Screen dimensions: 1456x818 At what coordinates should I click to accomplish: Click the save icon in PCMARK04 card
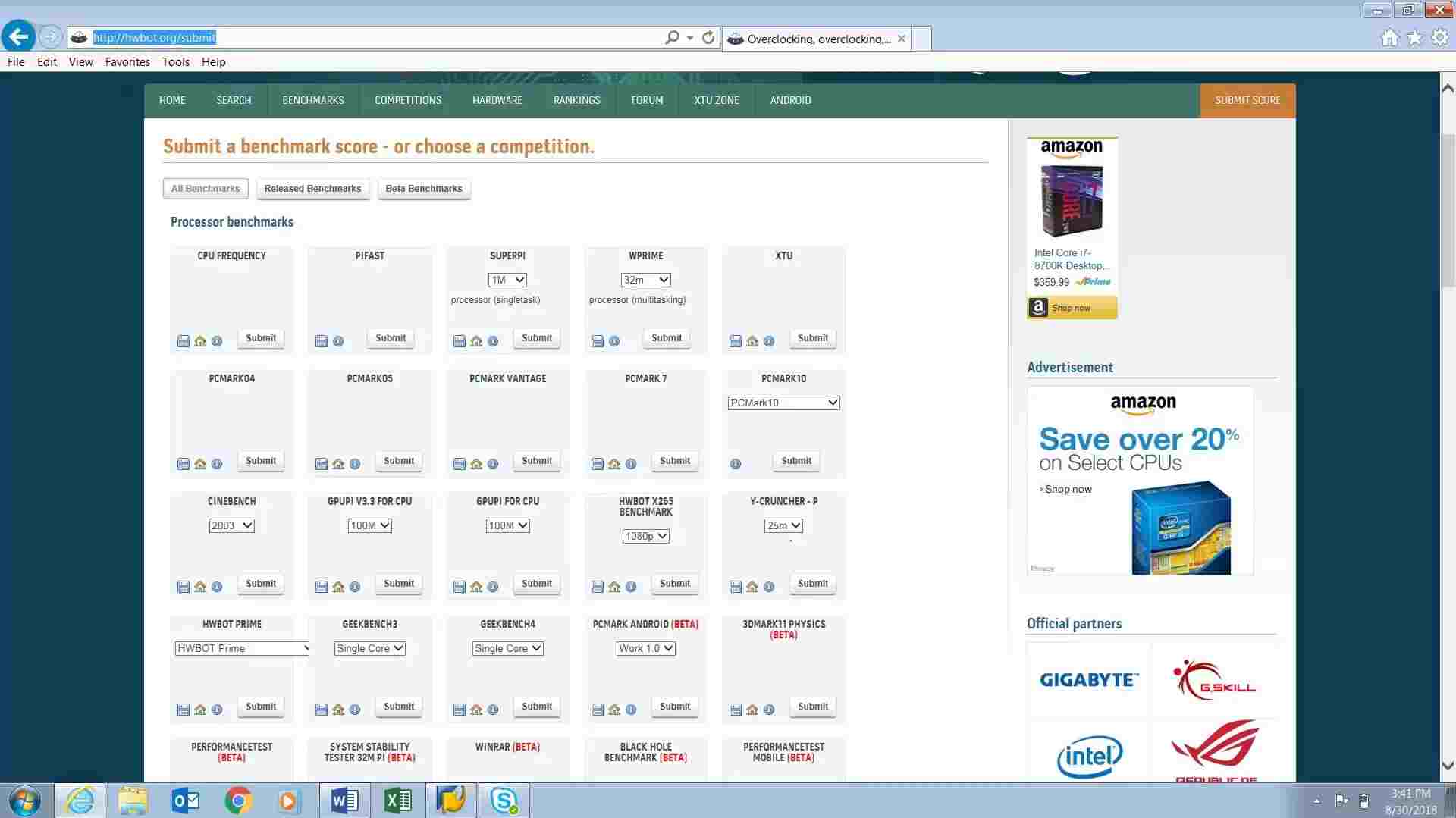[x=184, y=464]
